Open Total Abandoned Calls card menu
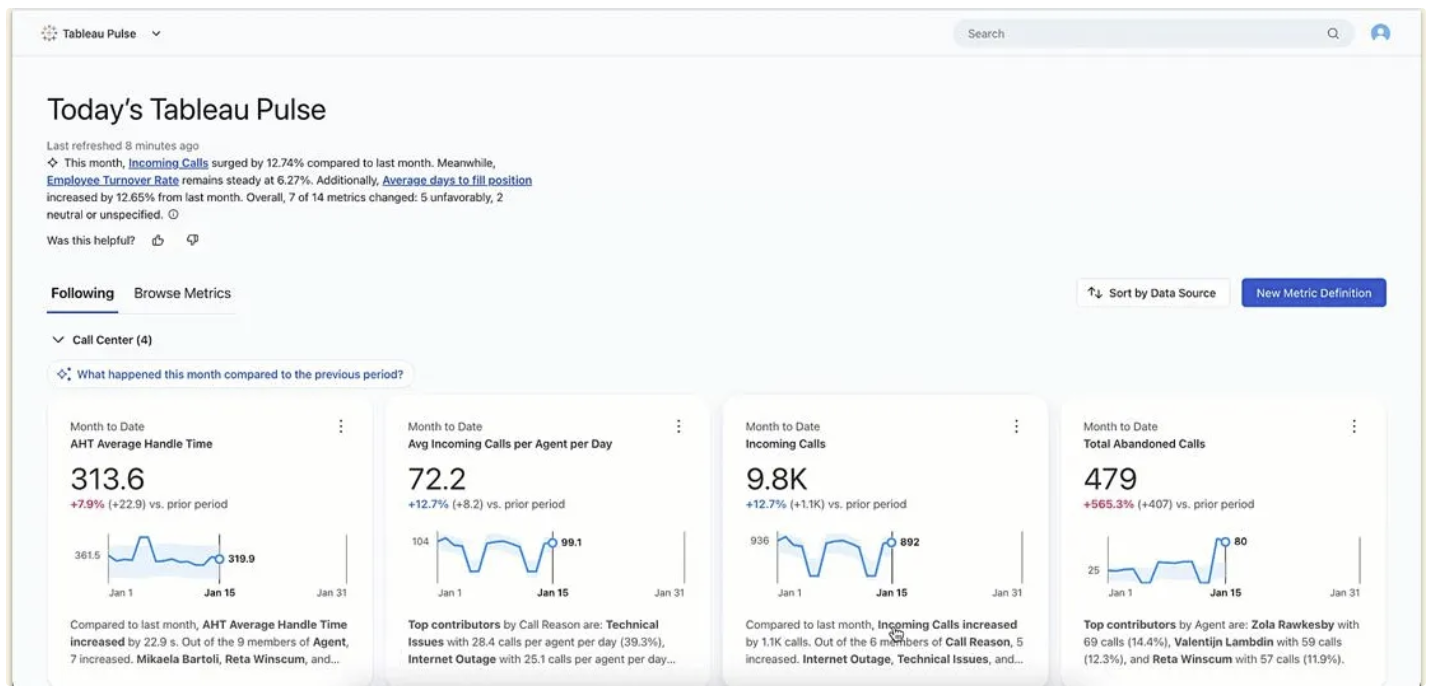This screenshot has width=1429, height=693. (x=1354, y=426)
